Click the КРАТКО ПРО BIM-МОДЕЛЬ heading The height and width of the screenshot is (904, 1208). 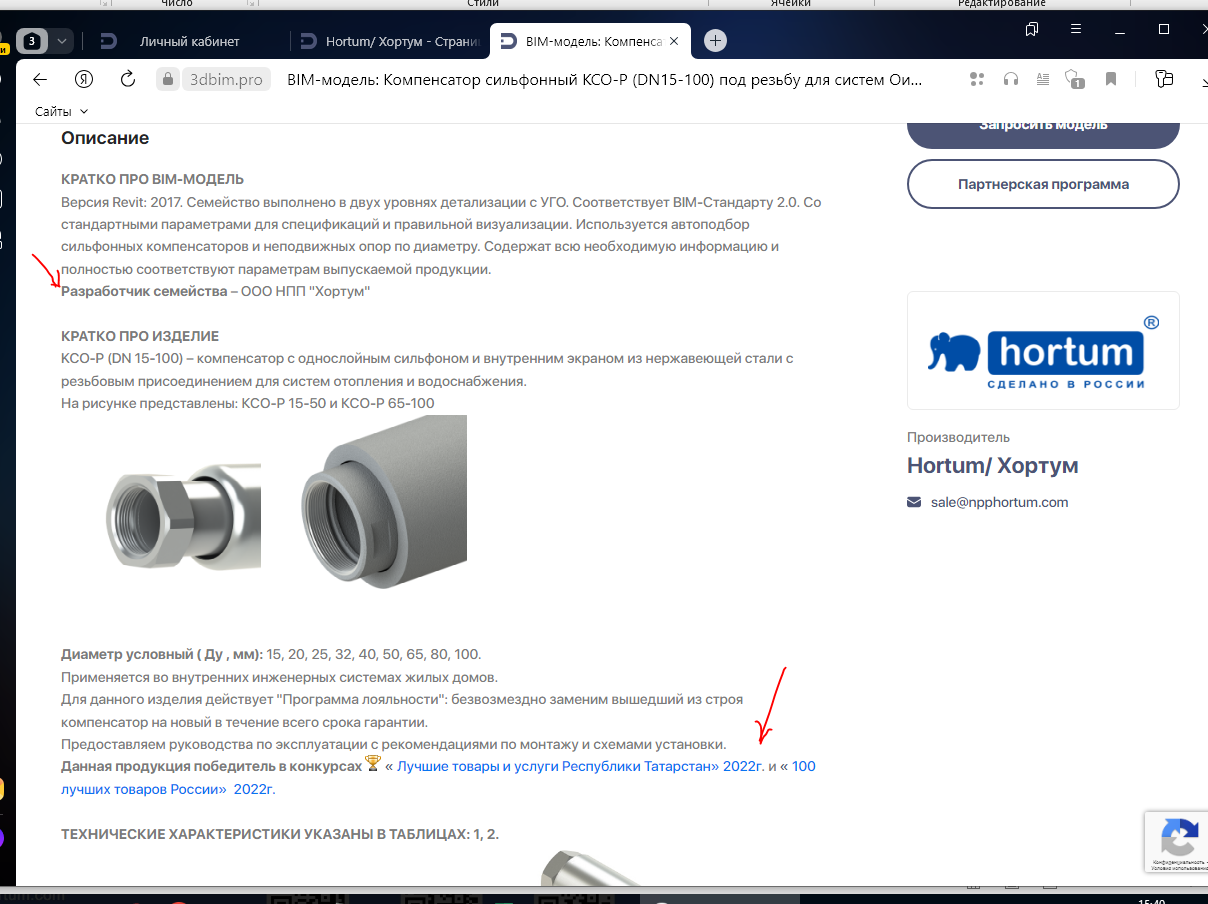153,179
